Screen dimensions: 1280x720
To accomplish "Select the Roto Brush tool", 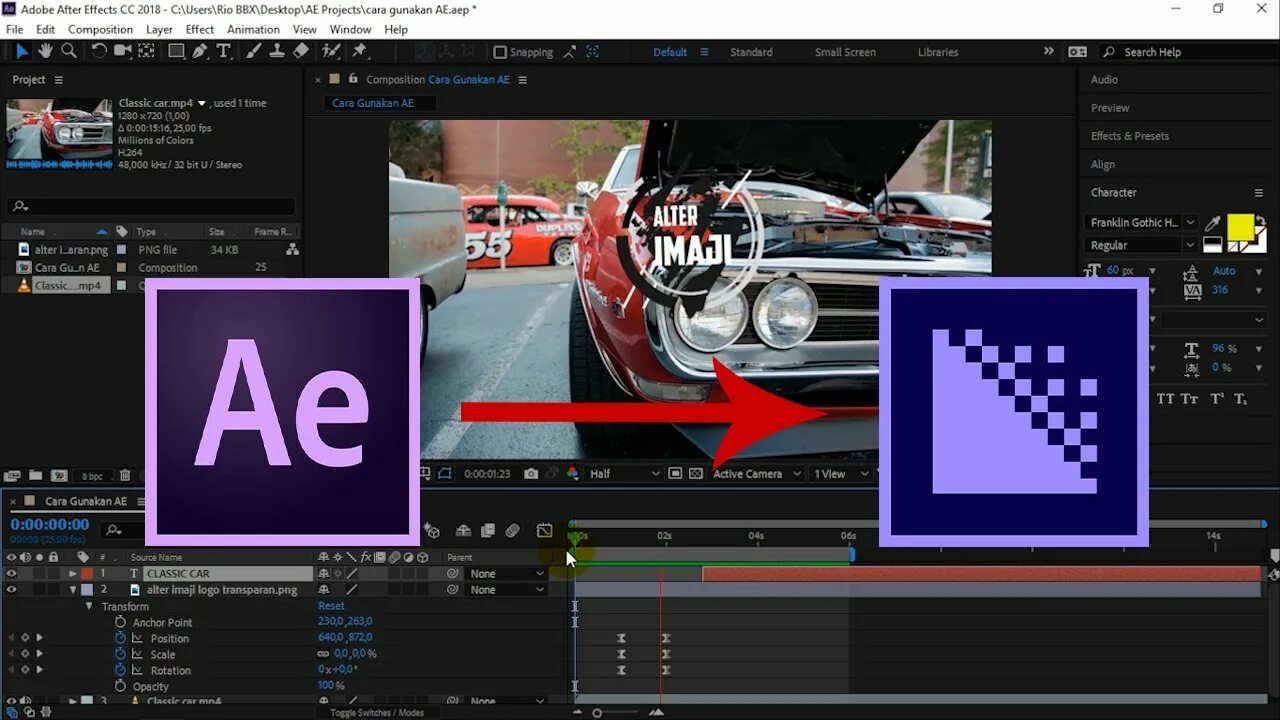I will click(x=331, y=51).
